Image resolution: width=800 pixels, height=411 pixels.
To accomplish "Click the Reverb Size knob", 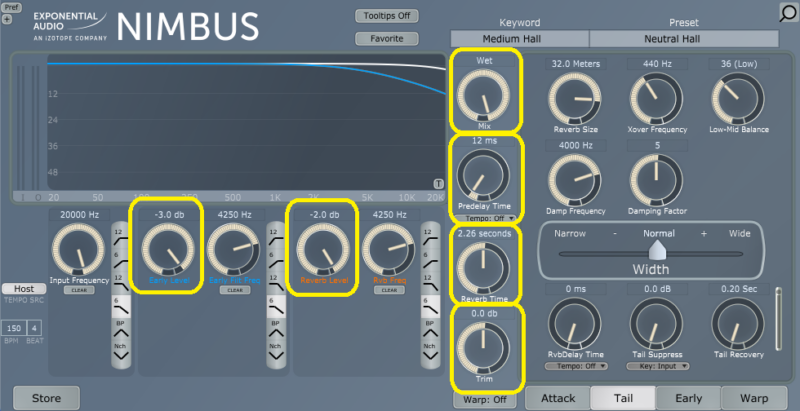I will pyautogui.click(x=575, y=98).
